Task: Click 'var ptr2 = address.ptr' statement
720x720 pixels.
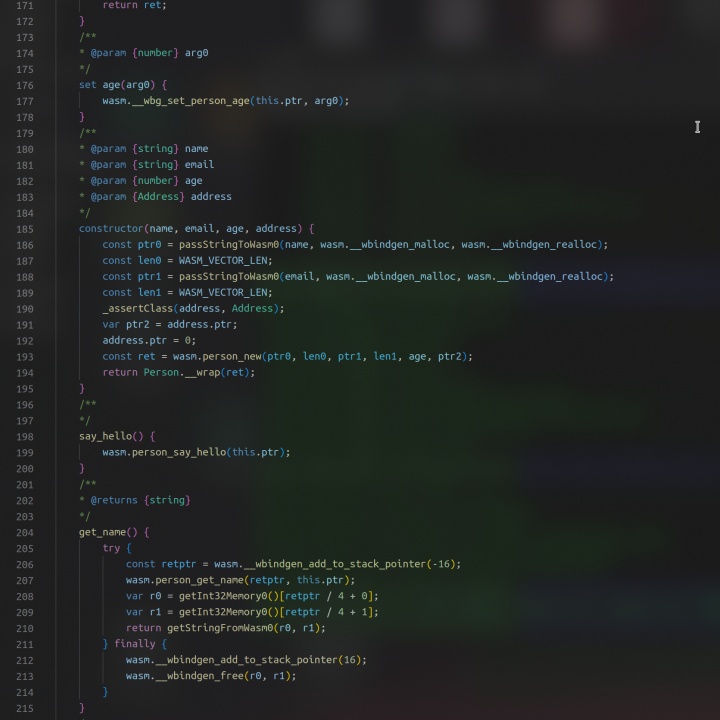Action: click(x=169, y=325)
